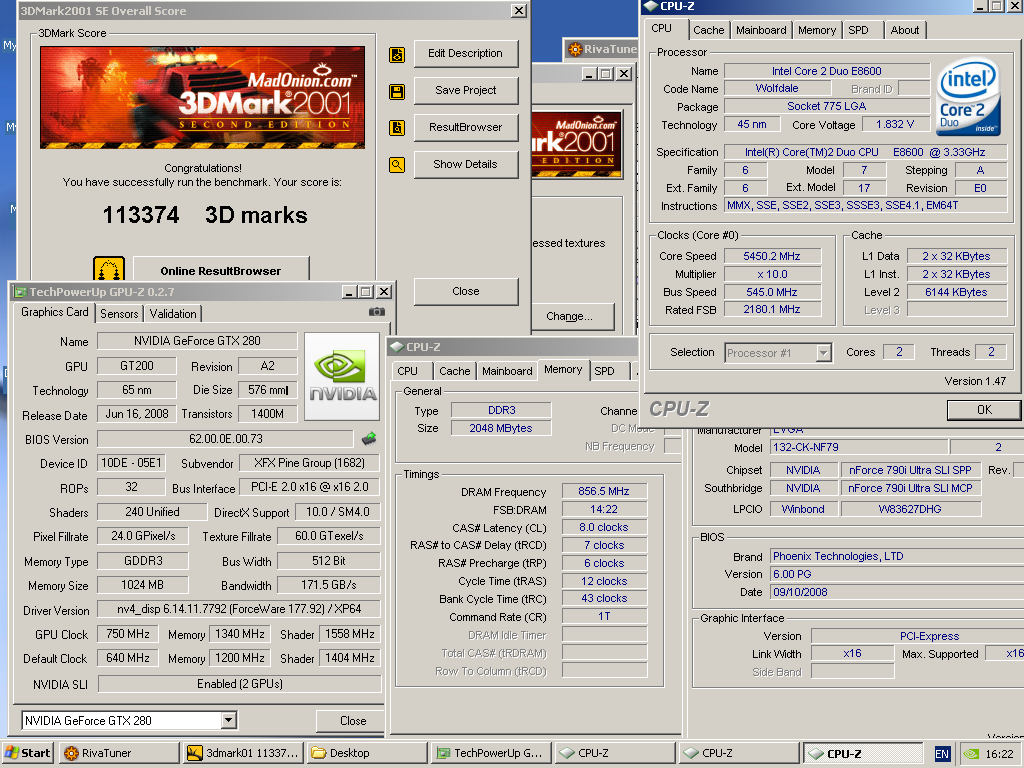Switch to RivaTuner in taskbar
Screen dimensions: 1024x768
pyautogui.click(x=119, y=753)
